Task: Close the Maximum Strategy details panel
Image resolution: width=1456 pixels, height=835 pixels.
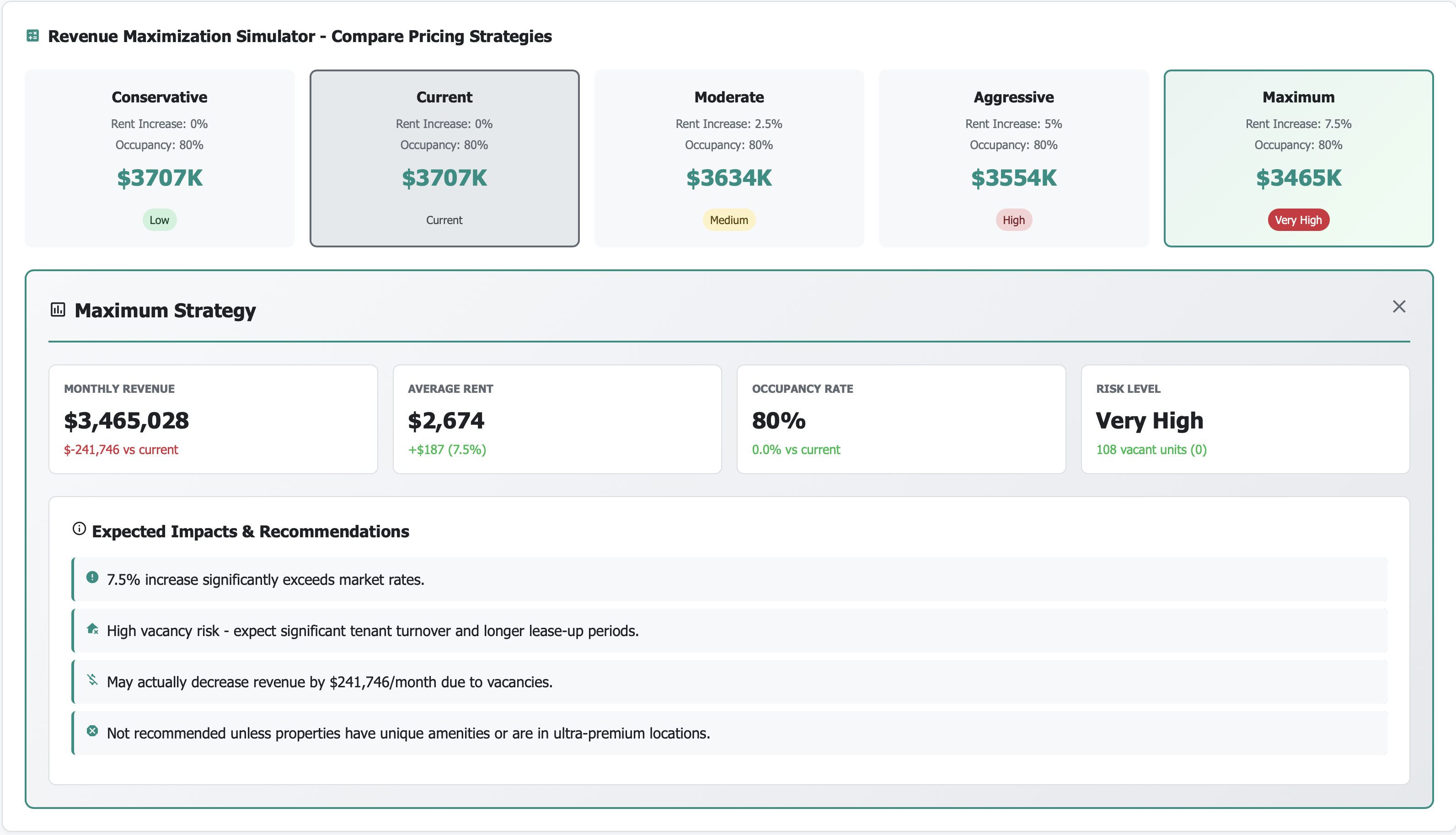Action: pyautogui.click(x=1399, y=306)
